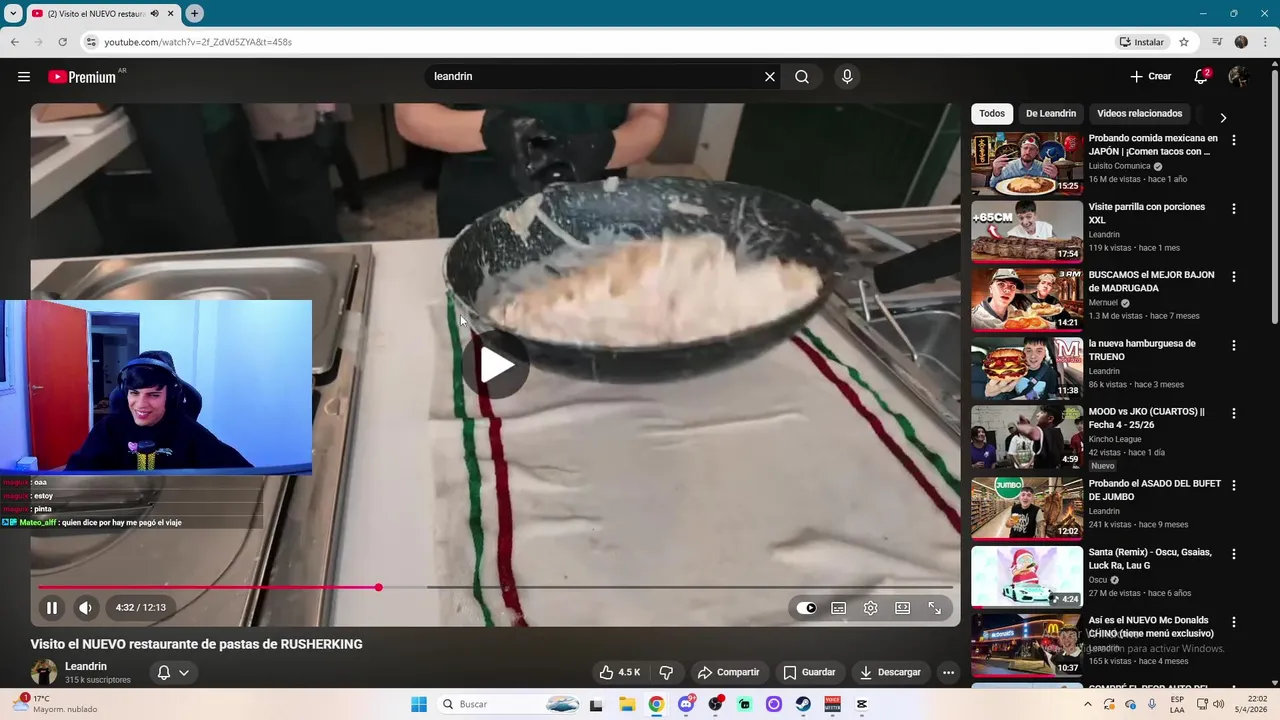The image size is (1280, 720).
Task: Click the Compartir button
Action: (x=729, y=672)
